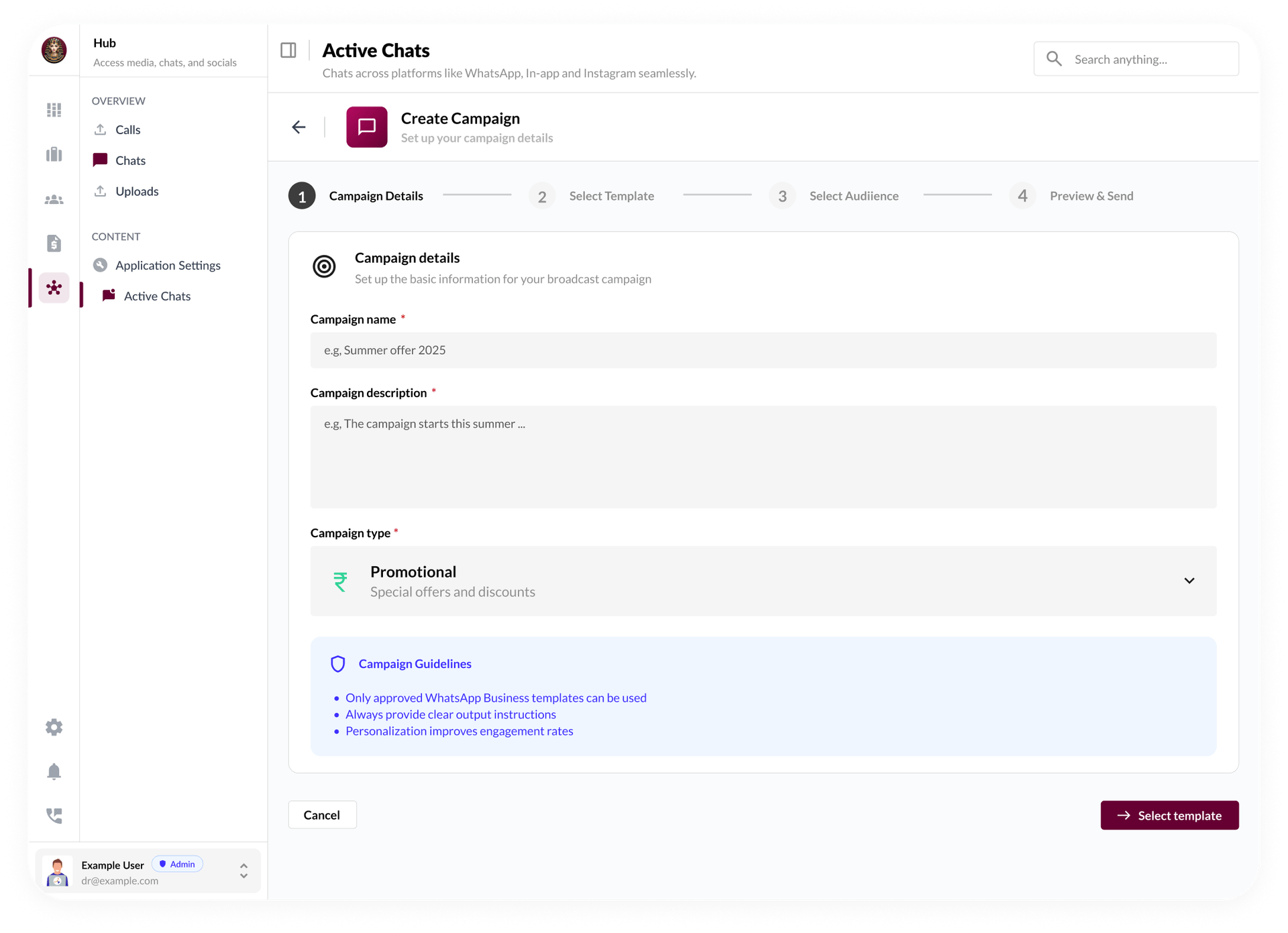
Task: Click the incoming call icon at sidebar bottom
Action: point(54,816)
